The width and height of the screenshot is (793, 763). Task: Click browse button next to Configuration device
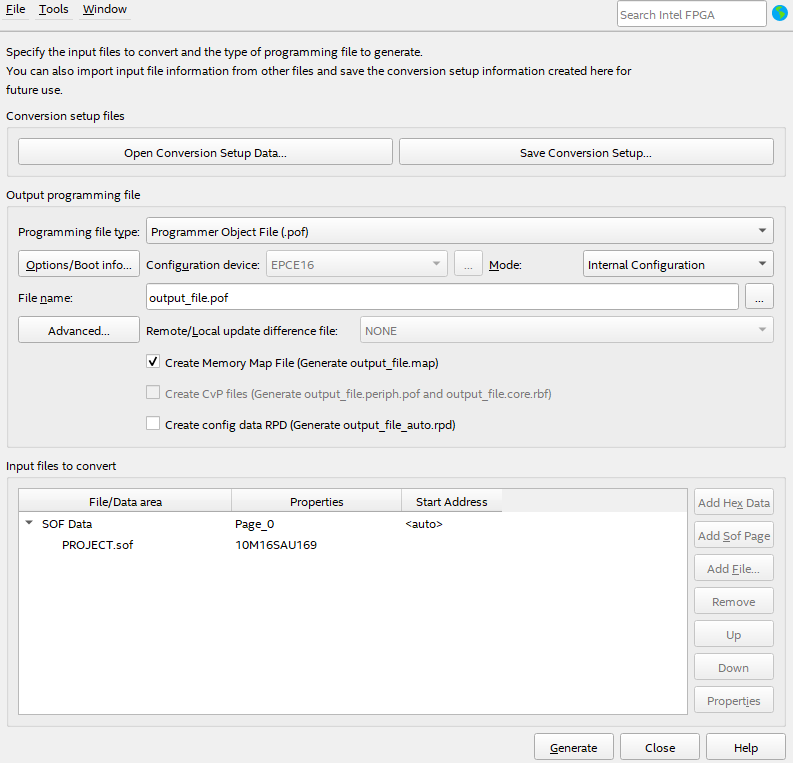pyautogui.click(x=468, y=264)
